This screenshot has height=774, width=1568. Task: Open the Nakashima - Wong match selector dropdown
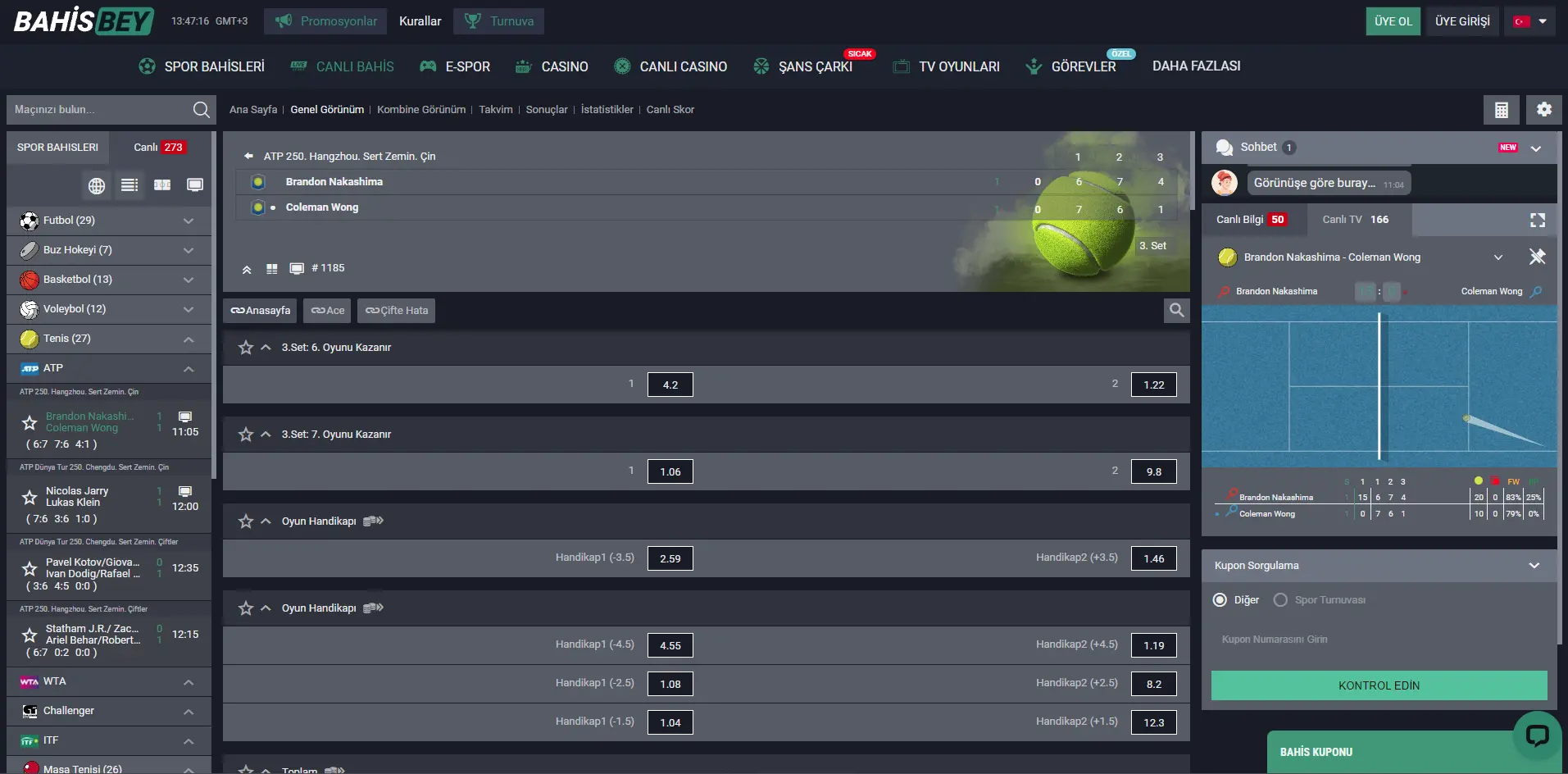pyautogui.click(x=1498, y=257)
